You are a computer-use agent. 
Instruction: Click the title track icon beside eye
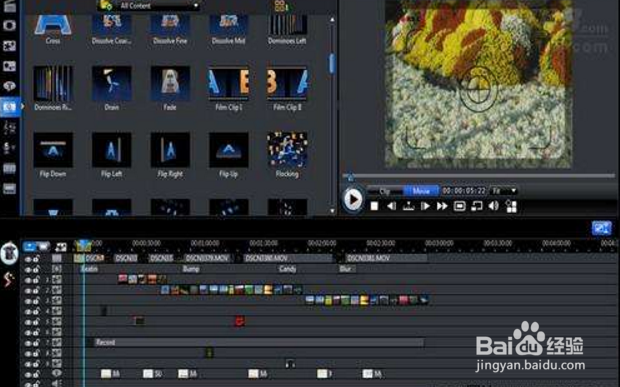tap(57, 374)
